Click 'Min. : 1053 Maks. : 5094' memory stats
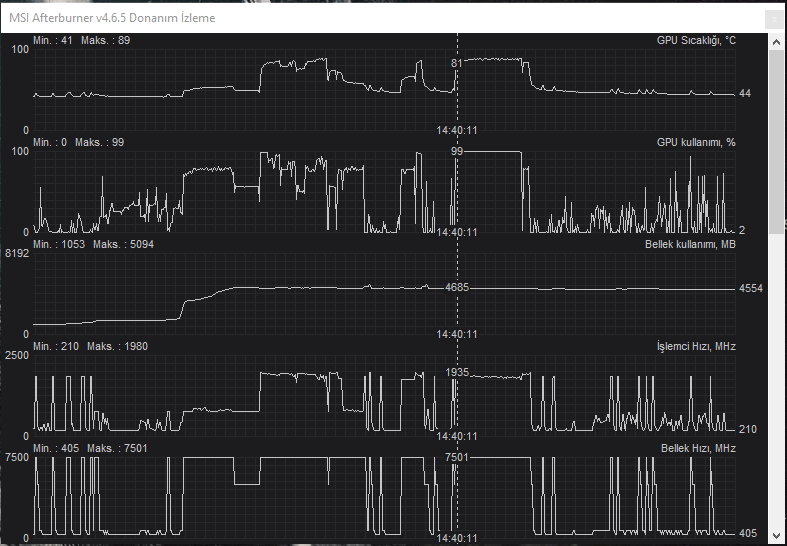Viewport: 787px width, 546px height. pyautogui.click(x=93, y=244)
